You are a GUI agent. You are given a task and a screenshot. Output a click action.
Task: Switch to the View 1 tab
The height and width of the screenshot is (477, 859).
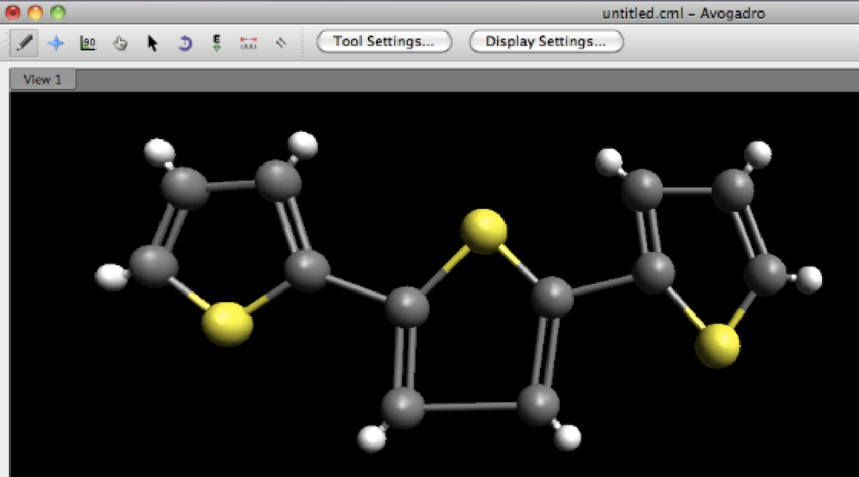pyautogui.click(x=42, y=80)
